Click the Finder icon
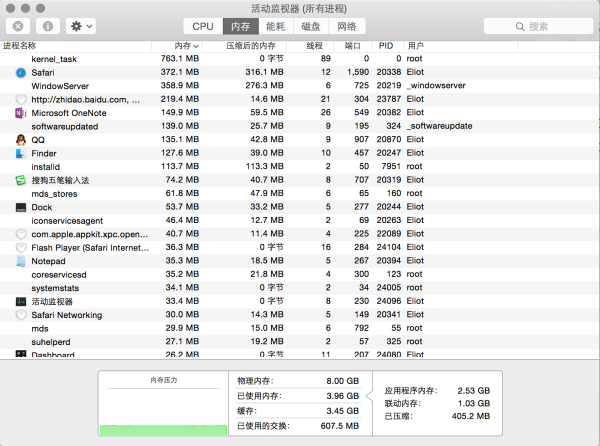The width and height of the screenshot is (600, 446). tap(21, 153)
